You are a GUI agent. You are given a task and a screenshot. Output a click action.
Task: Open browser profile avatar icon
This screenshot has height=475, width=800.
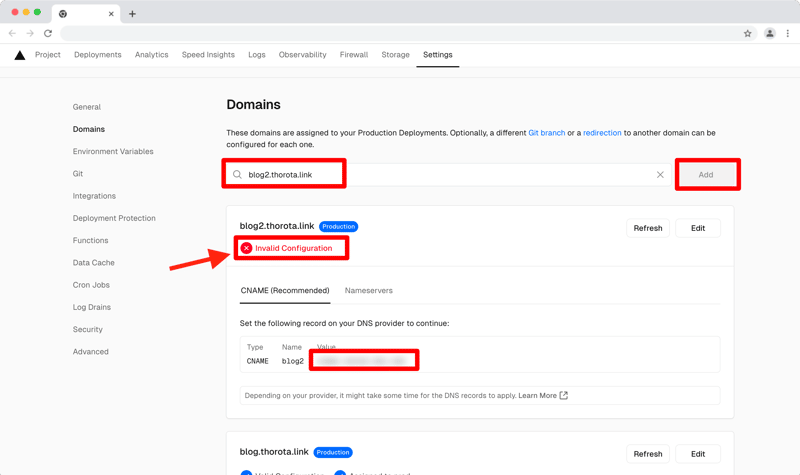[769, 34]
